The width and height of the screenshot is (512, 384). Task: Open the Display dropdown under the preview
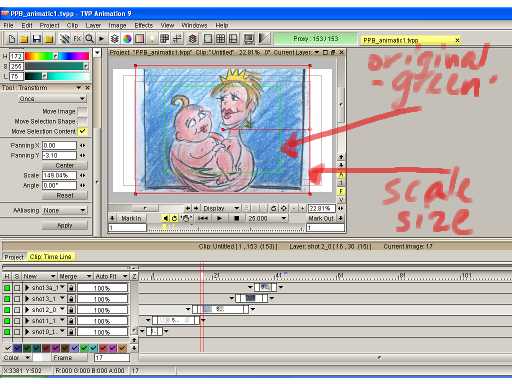tap(221, 208)
